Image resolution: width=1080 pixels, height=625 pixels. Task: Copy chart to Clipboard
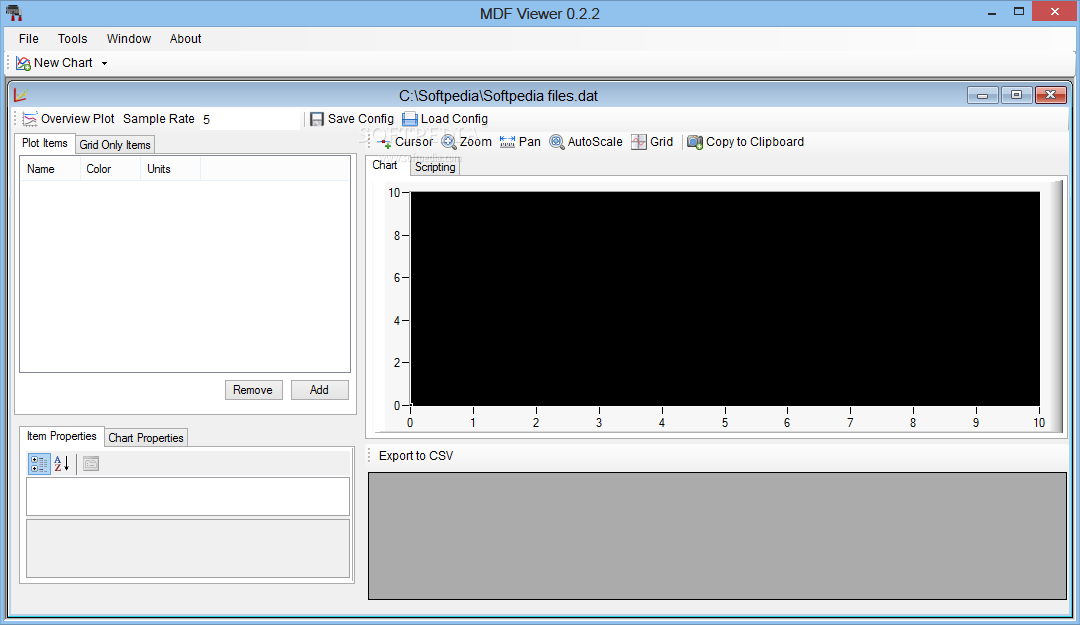tap(745, 142)
